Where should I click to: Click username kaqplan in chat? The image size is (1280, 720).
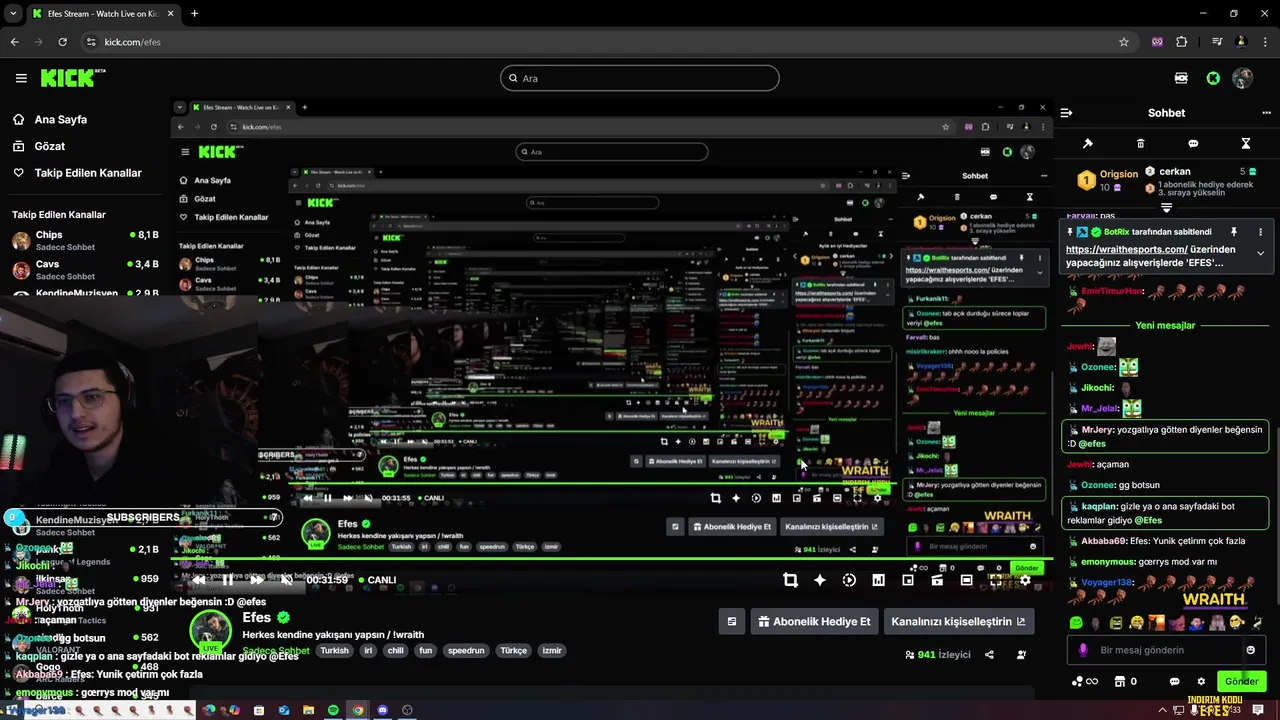[x=1098, y=506]
